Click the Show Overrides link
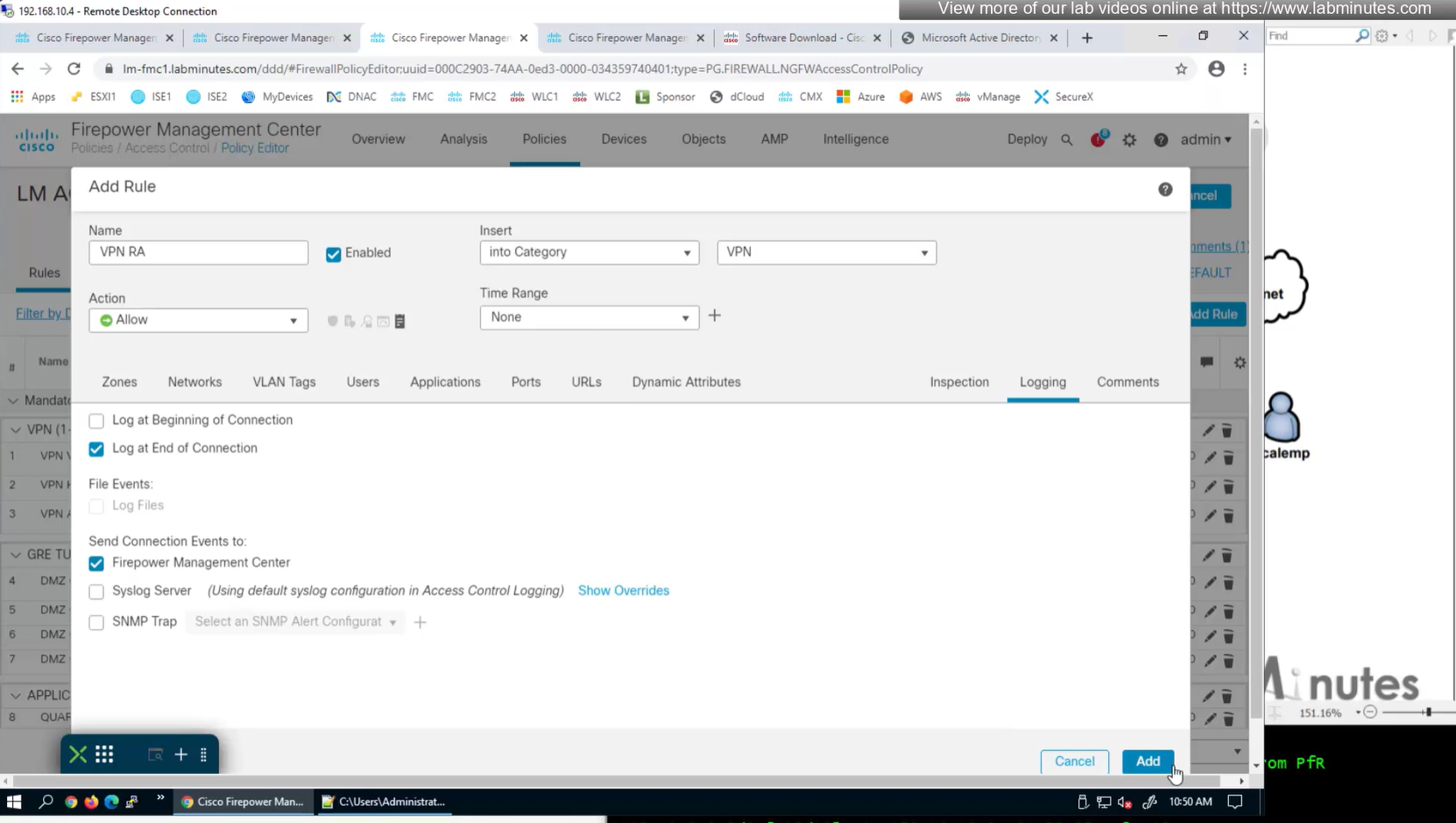 623,591
